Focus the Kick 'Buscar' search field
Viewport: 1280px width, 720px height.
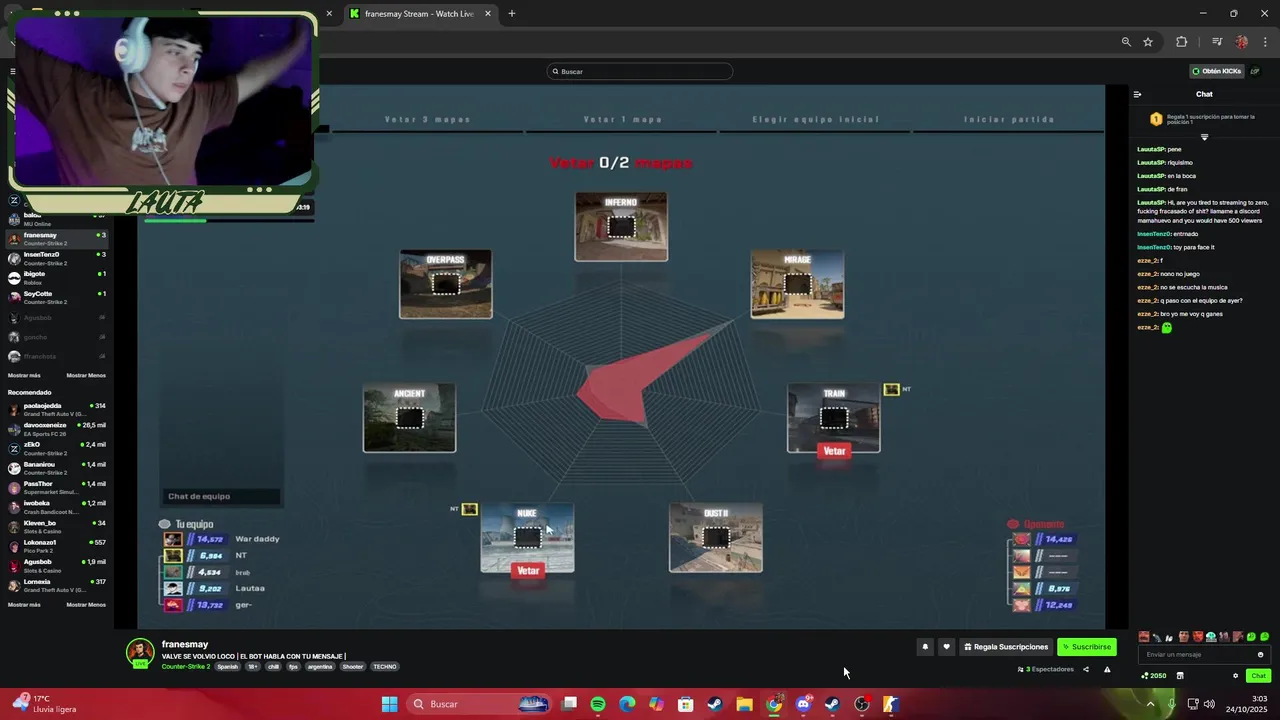point(640,71)
